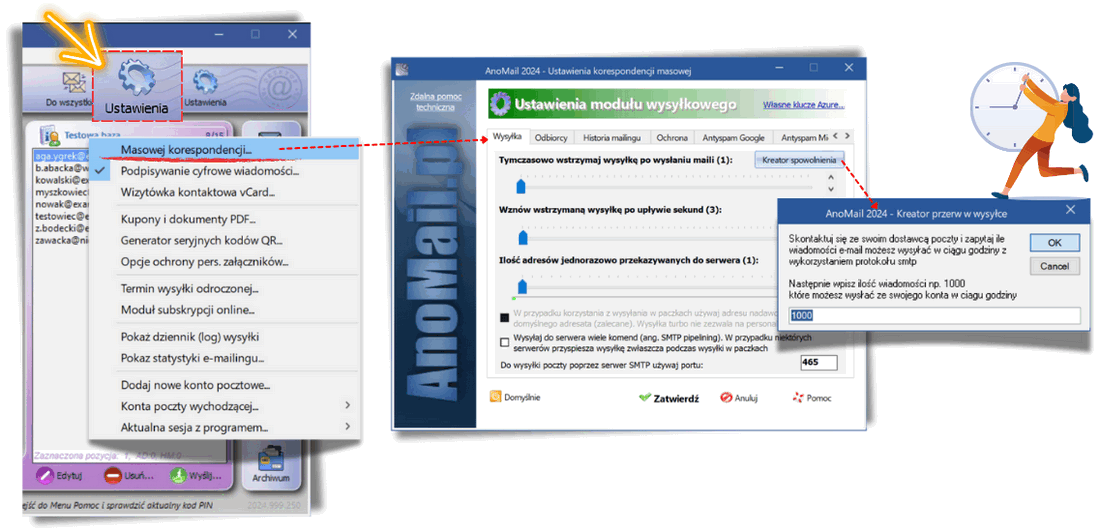Click the red Usuń minus icon
The width and height of the screenshot is (1100, 532).
point(112,475)
